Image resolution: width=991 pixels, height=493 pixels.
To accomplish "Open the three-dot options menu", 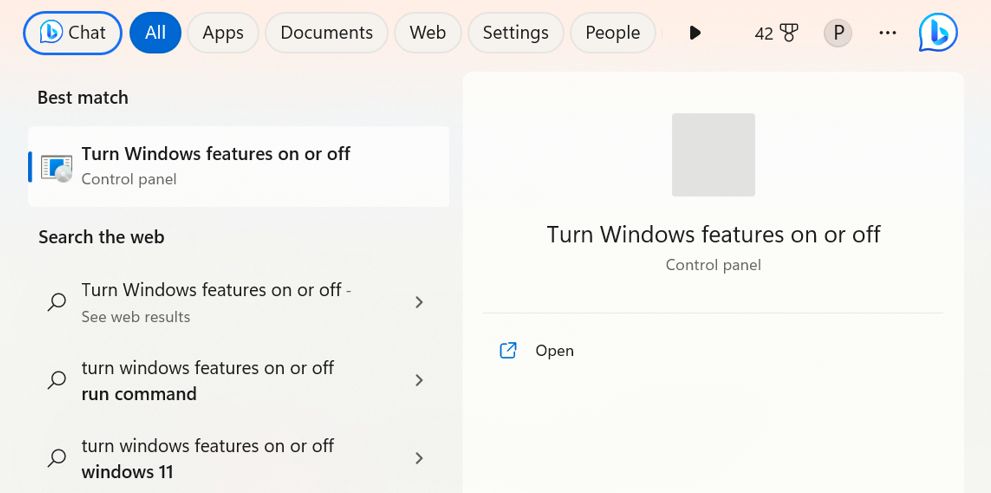I will (x=888, y=33).
